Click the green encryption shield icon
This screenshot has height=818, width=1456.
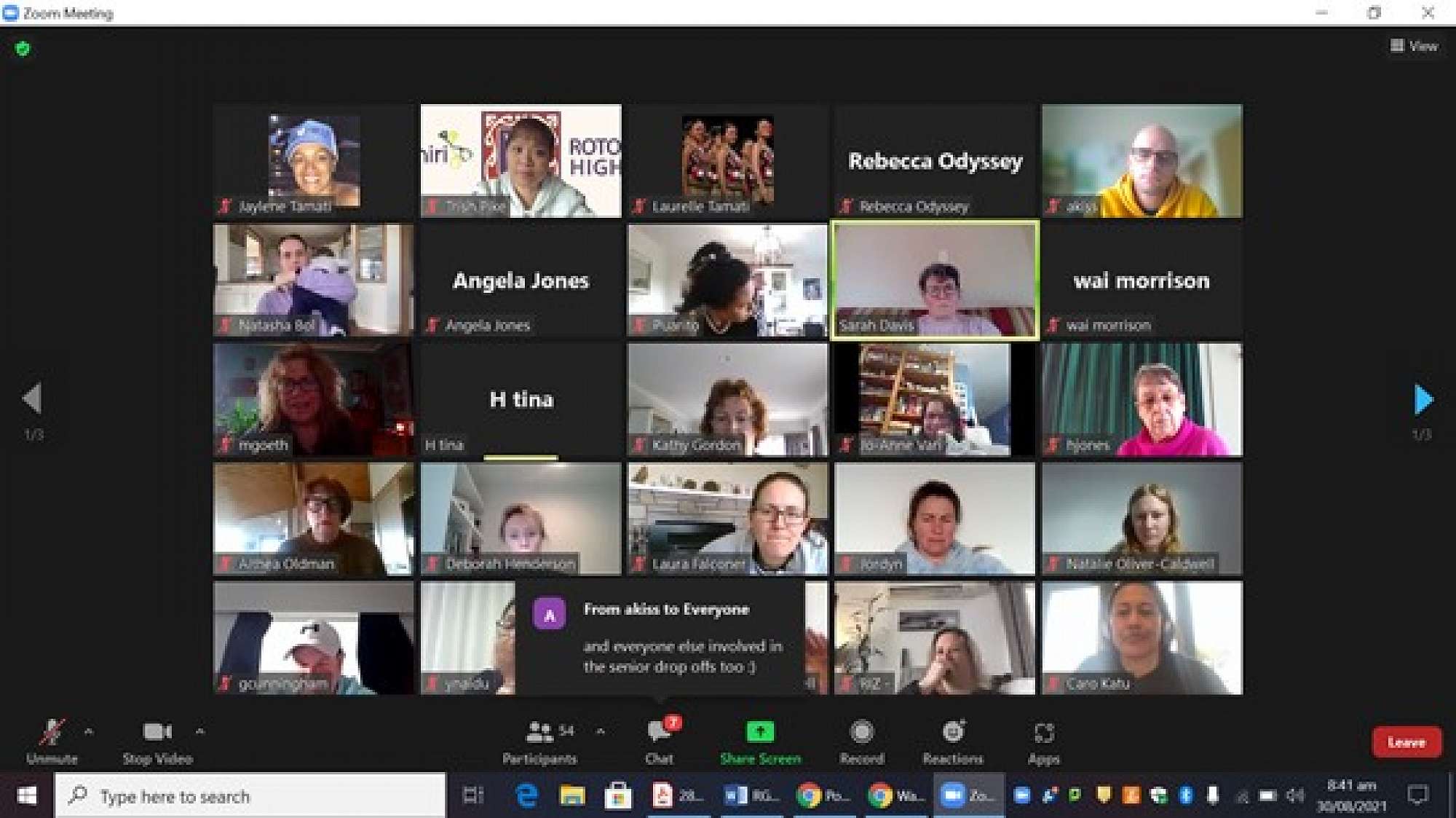(x=23, y=49)
